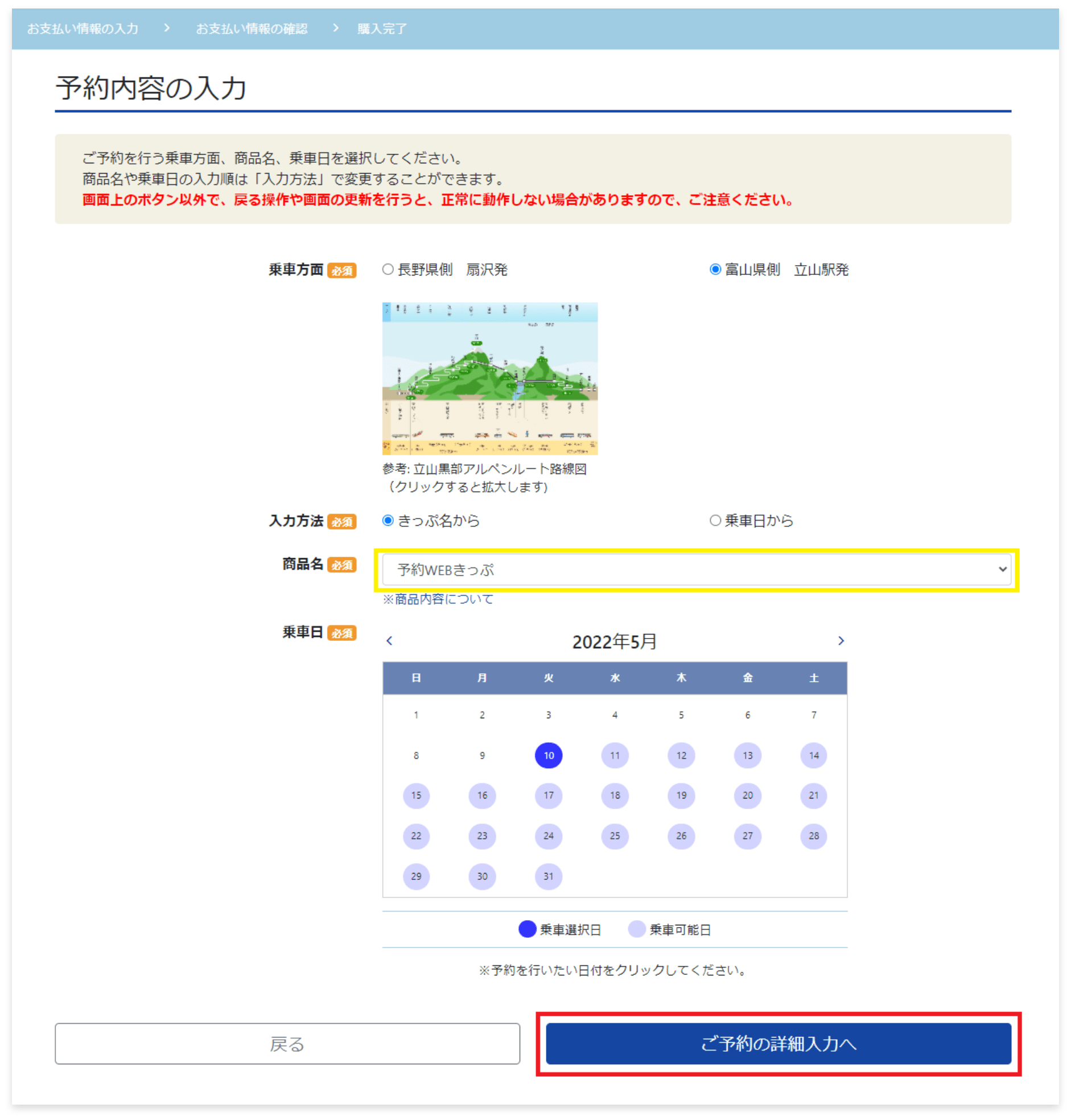The image size is (1071, 1120).
Task: Go to next month in calendar
Action: coord(841,640)
